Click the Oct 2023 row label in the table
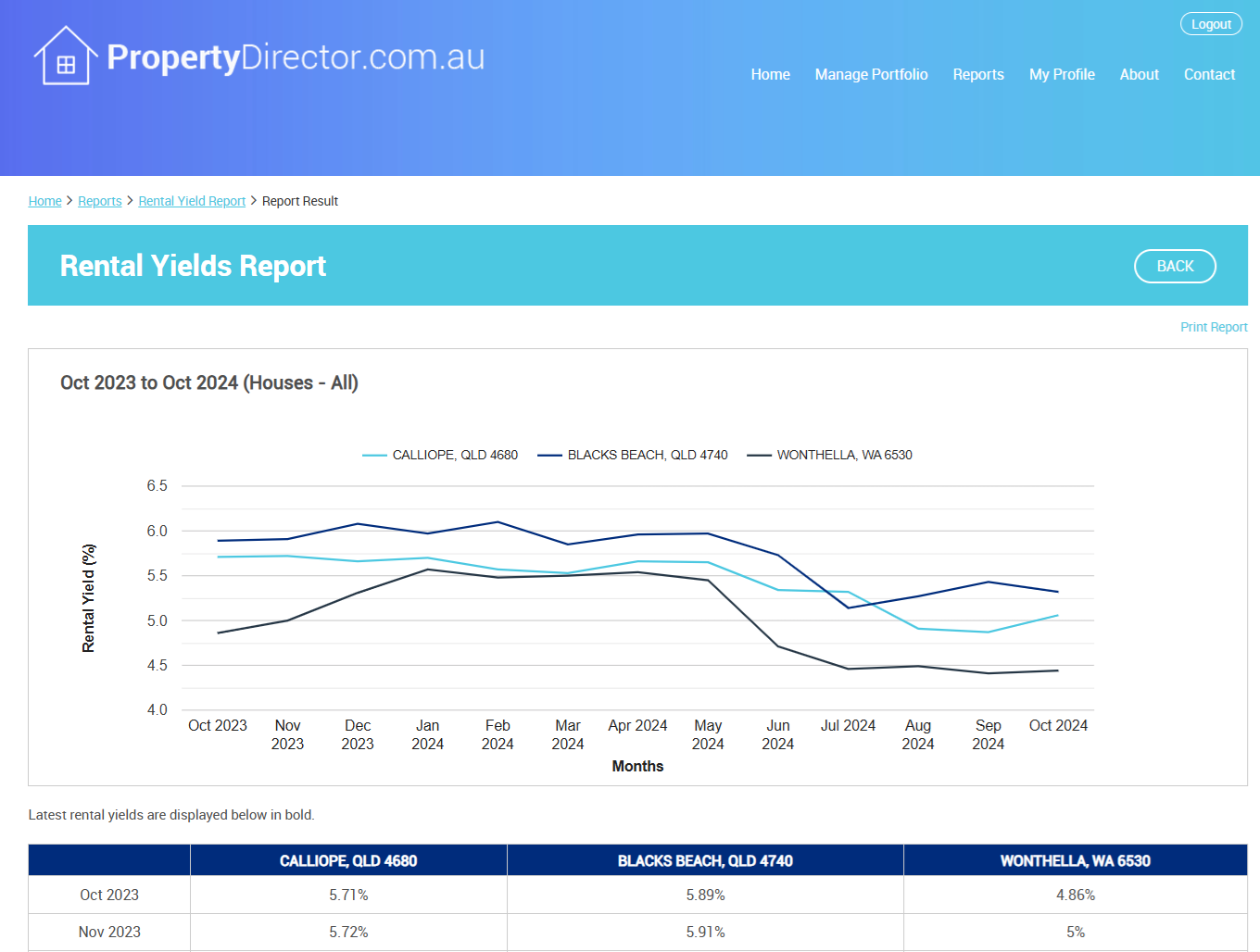The width and height of the screenshot is (1260, 952). [x=109, y=895]
